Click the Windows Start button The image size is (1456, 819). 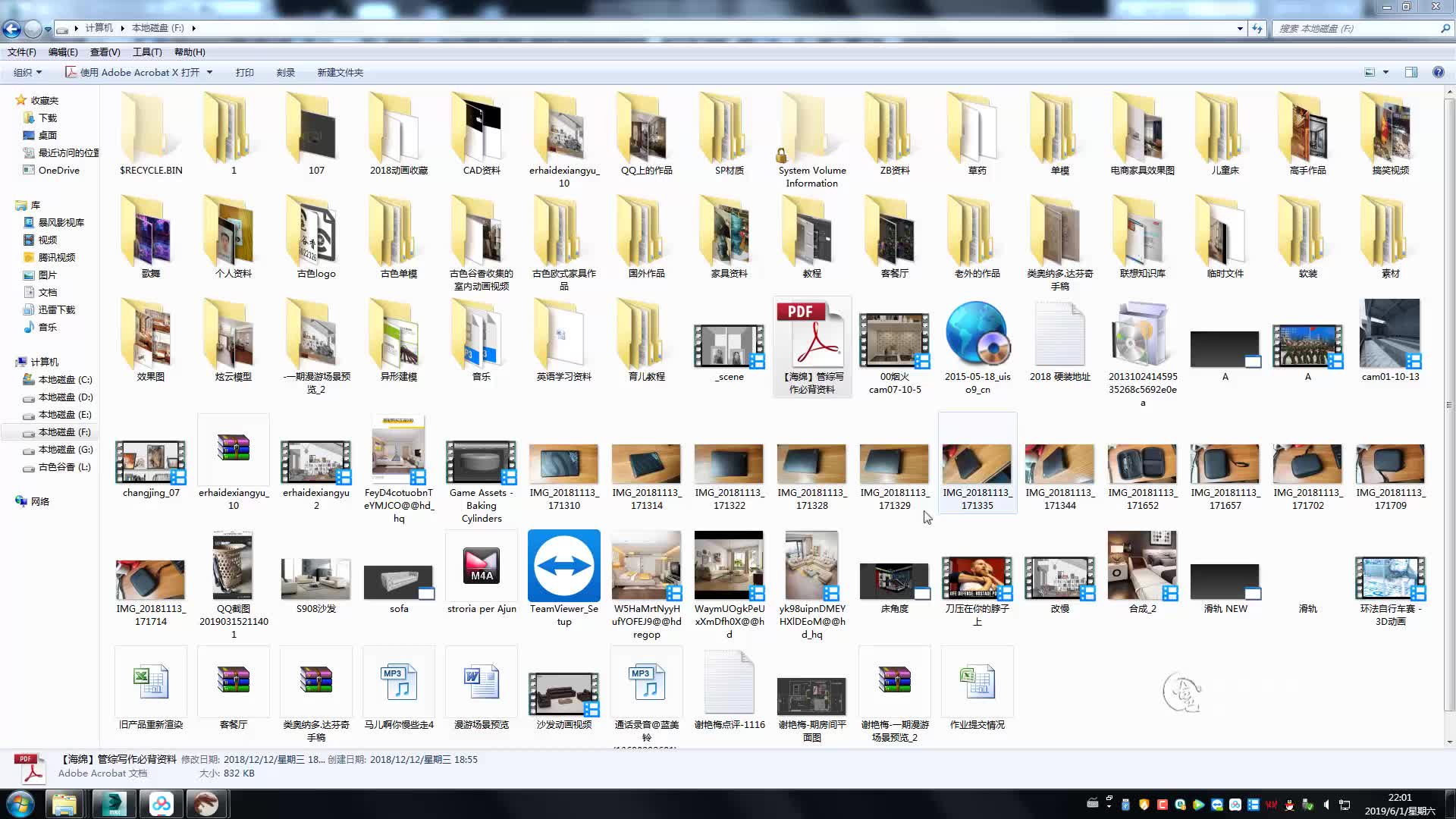click(20, 804)
